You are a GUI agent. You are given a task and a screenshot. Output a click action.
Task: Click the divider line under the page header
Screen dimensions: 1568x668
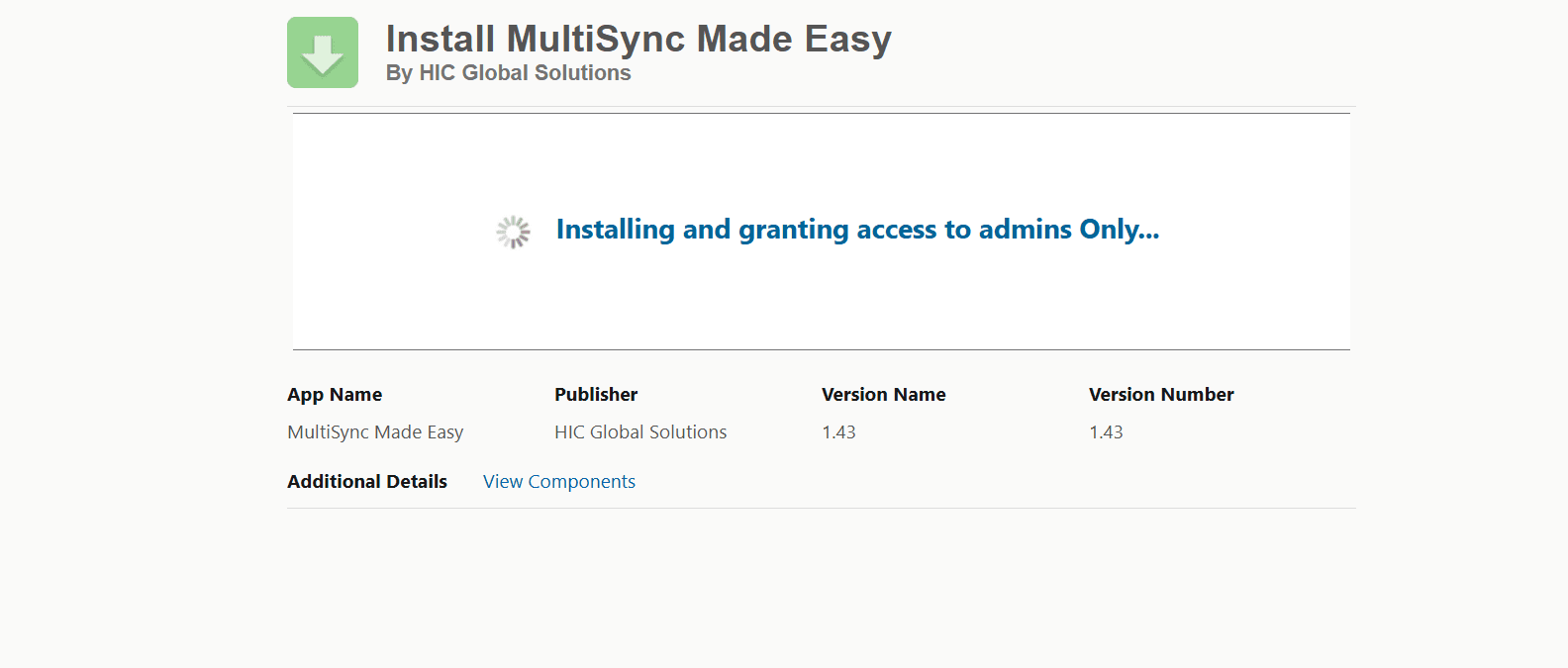(x=822, y=106)
